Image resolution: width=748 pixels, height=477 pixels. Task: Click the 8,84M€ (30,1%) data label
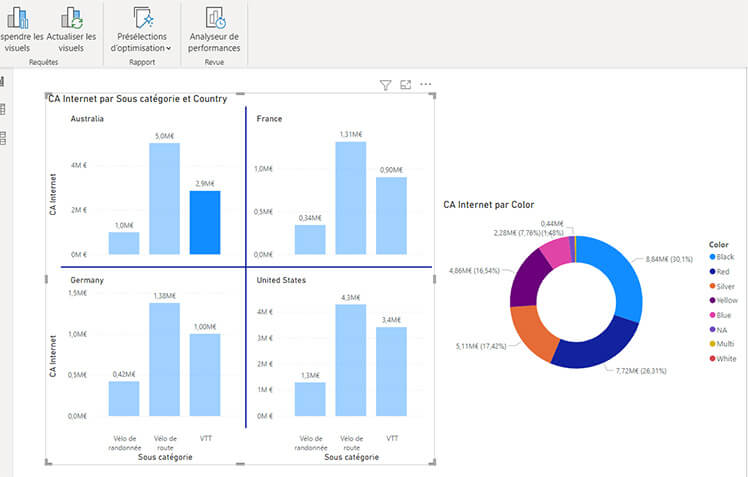click(669, 259)
